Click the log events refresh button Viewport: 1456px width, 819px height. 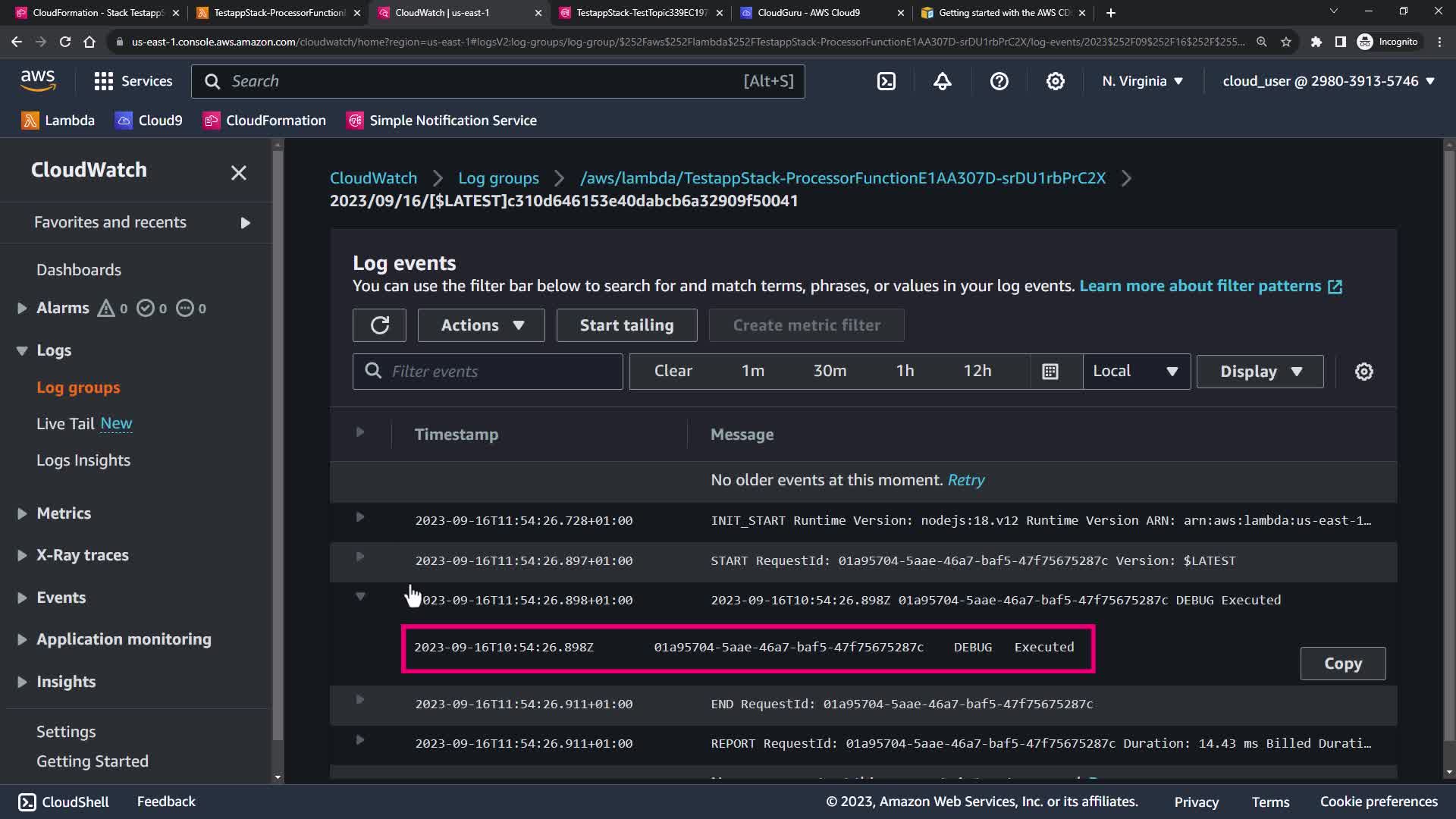click(379, 325)
